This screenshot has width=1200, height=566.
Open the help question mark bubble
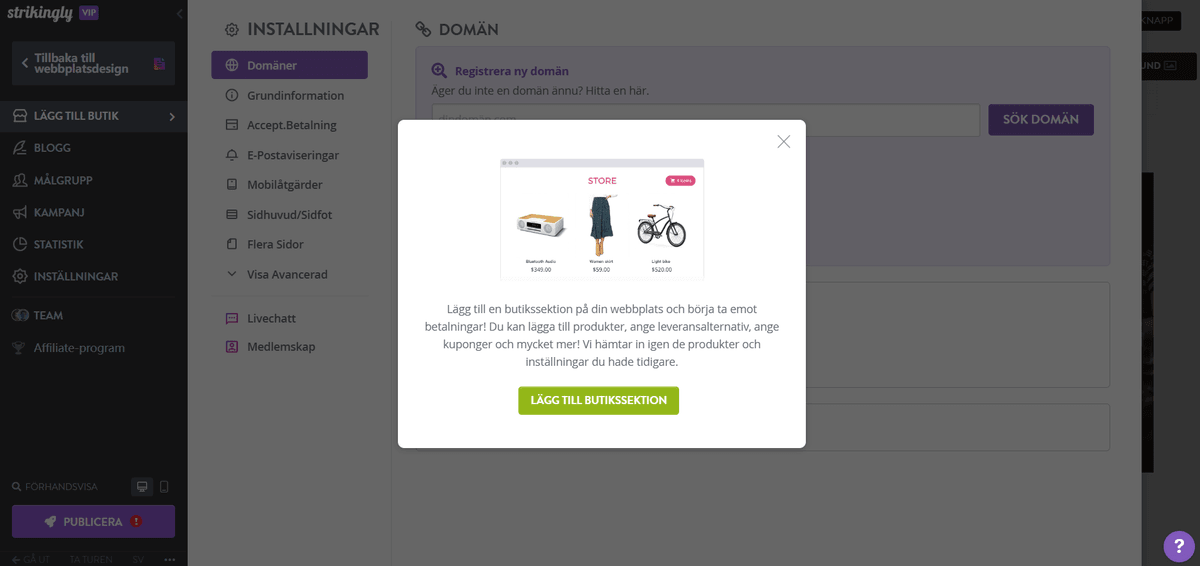point(1179,546)
